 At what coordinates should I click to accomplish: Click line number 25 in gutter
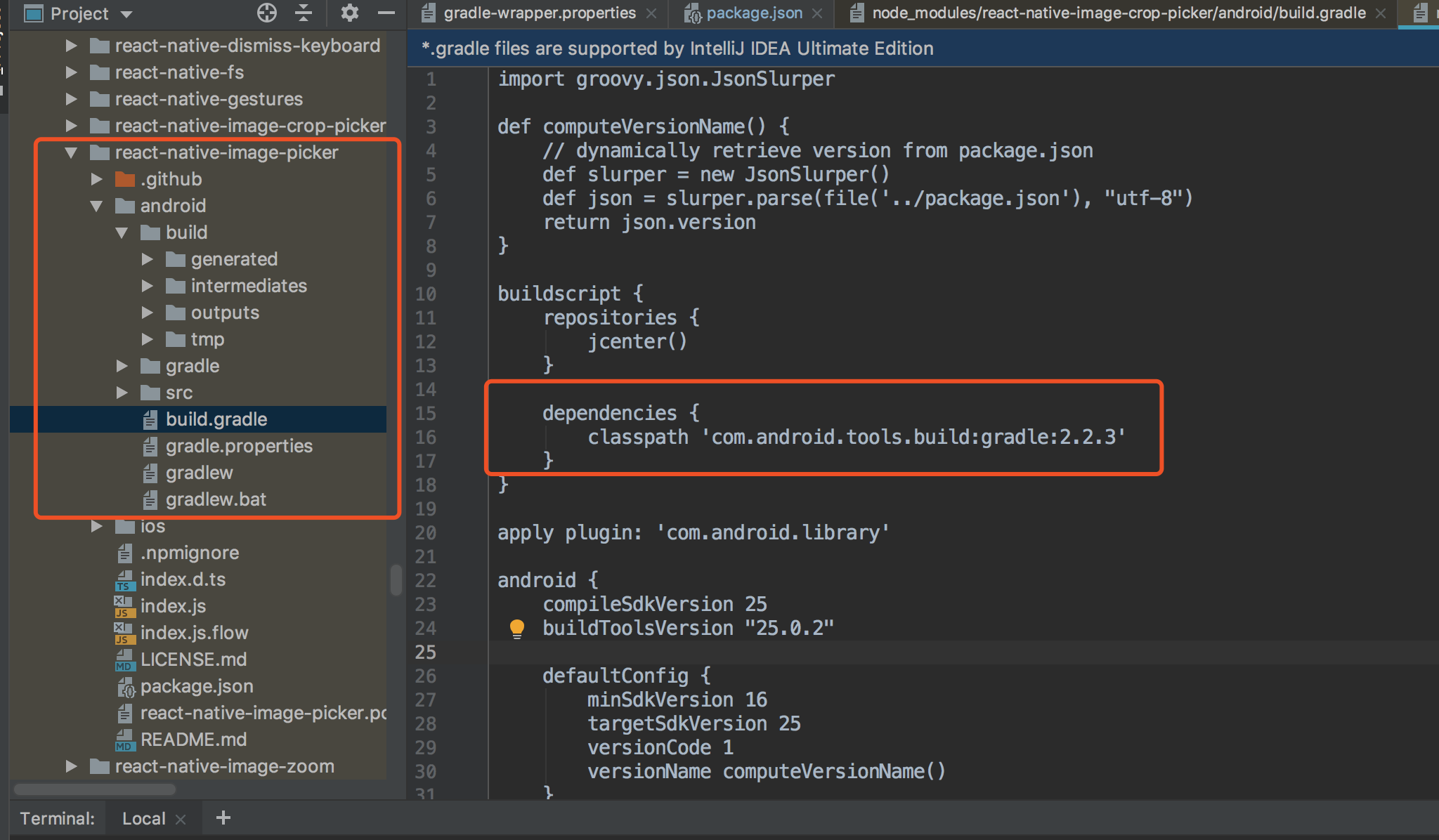click(x=425, y=652)
